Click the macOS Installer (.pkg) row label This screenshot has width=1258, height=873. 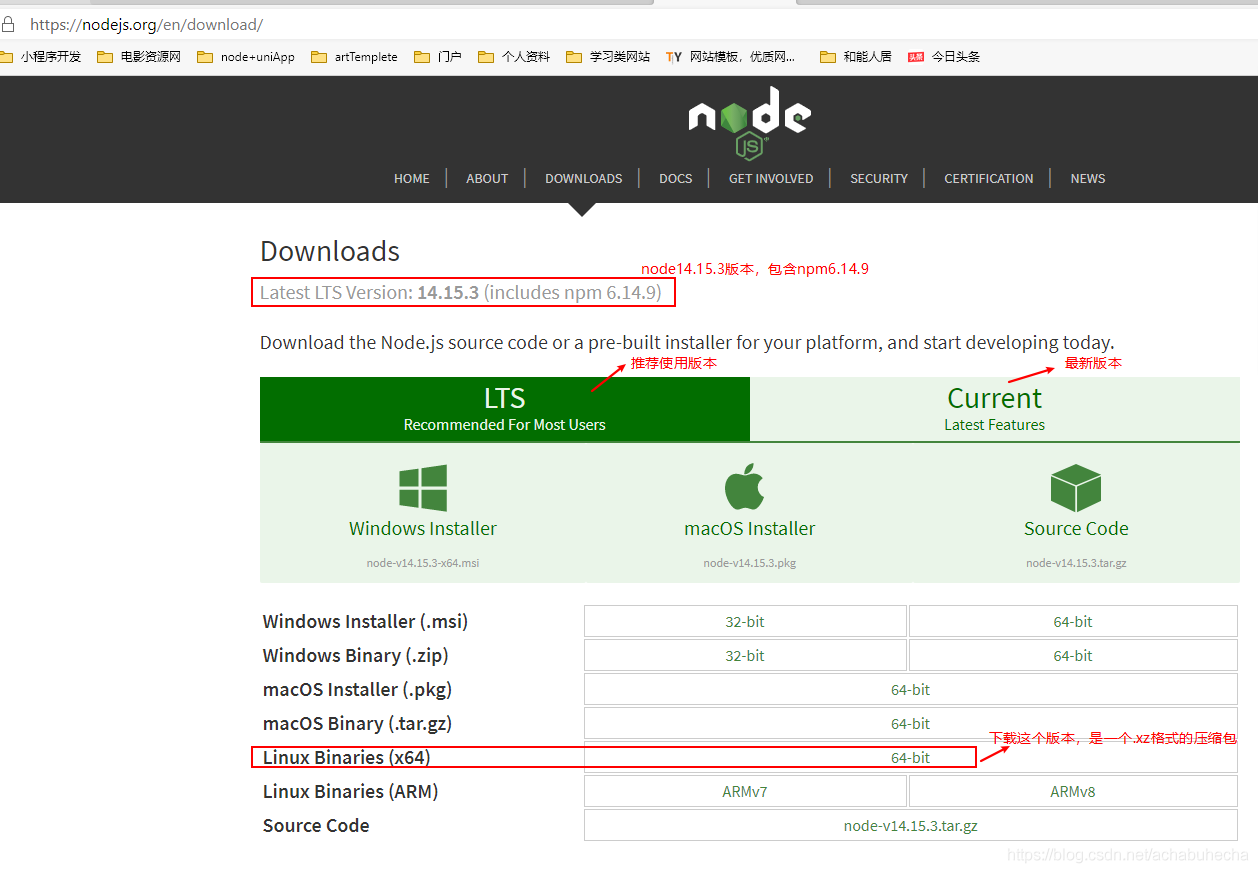coord(358,689)
